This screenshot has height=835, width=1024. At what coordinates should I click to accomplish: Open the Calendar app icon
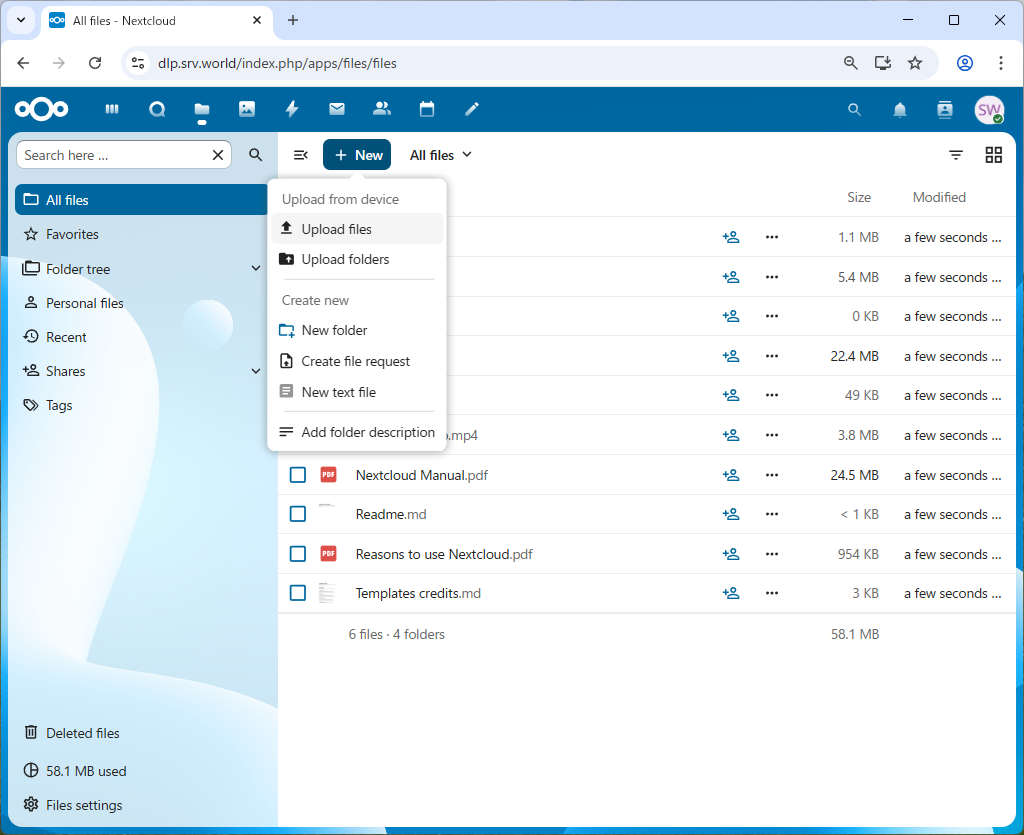[426, 109]
